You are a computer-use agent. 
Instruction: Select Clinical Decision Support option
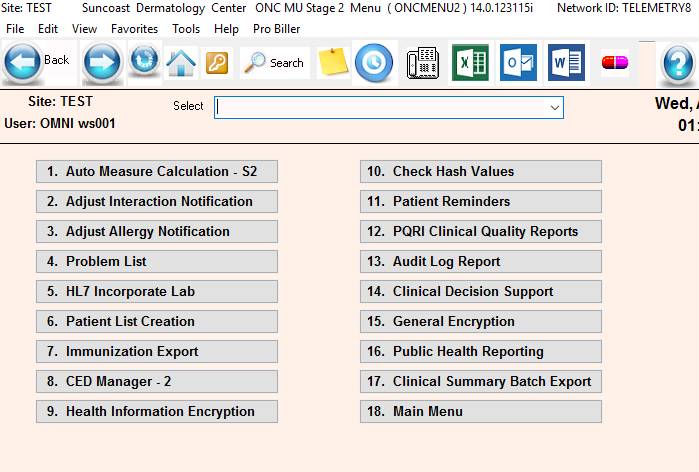tap(481, 291)
